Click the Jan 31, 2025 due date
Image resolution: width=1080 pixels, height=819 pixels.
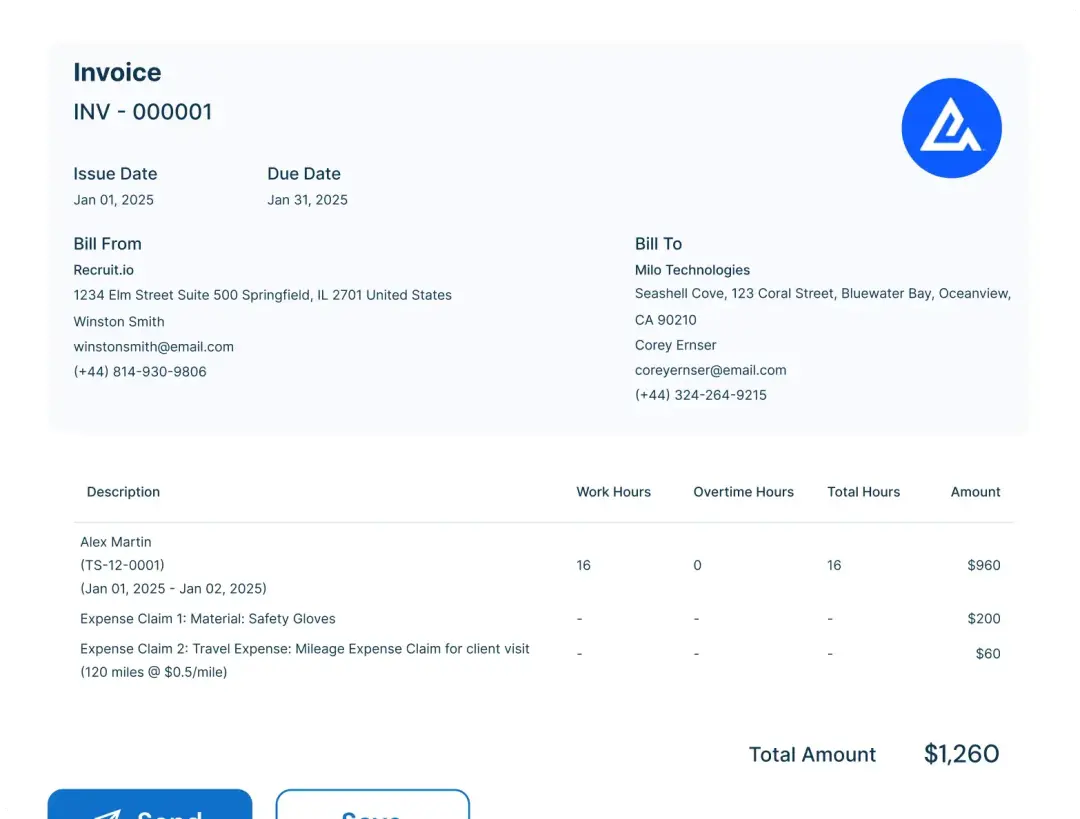pyautogui.click(x=307, y=200)
